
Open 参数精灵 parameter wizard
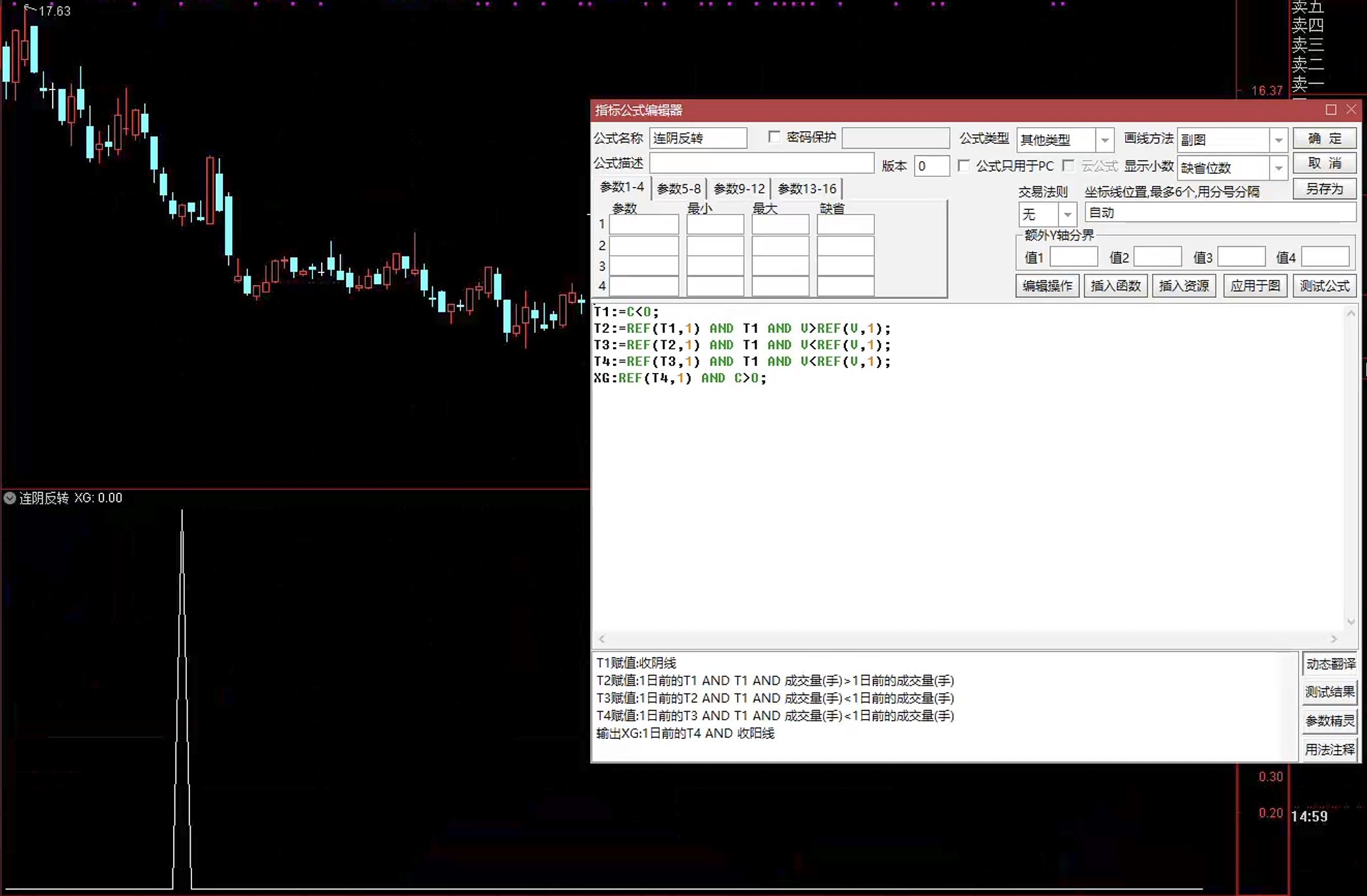[1330, 721]
